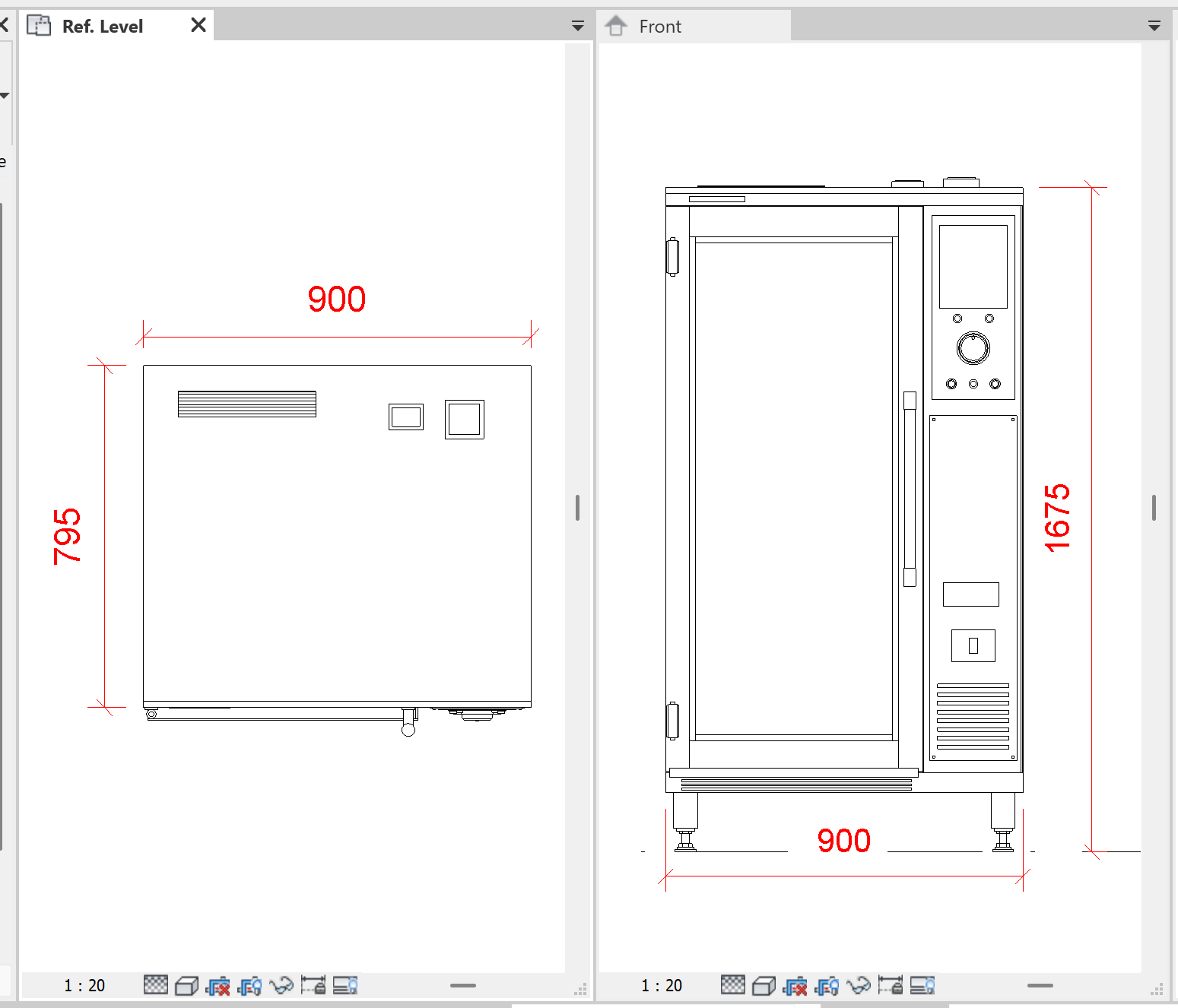1178x1008 pixels.
Task: Select the 900 width dimension in Front view
Action: (844, 841)
